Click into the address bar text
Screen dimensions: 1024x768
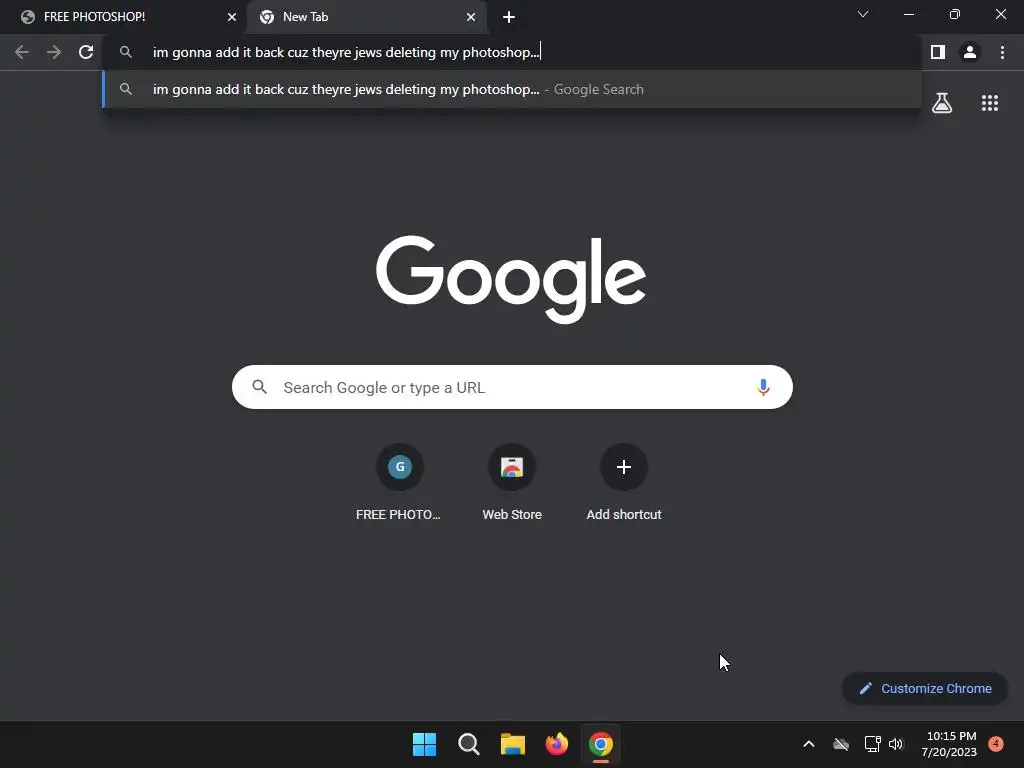point(346,52)
